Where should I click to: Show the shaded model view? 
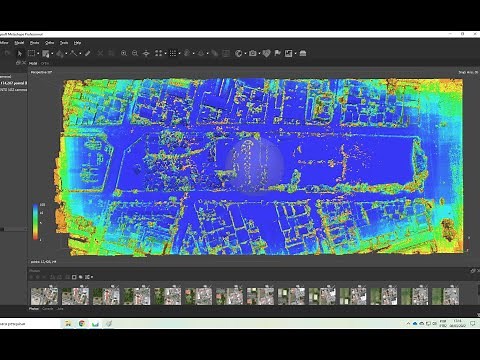(x=187, y=53)
